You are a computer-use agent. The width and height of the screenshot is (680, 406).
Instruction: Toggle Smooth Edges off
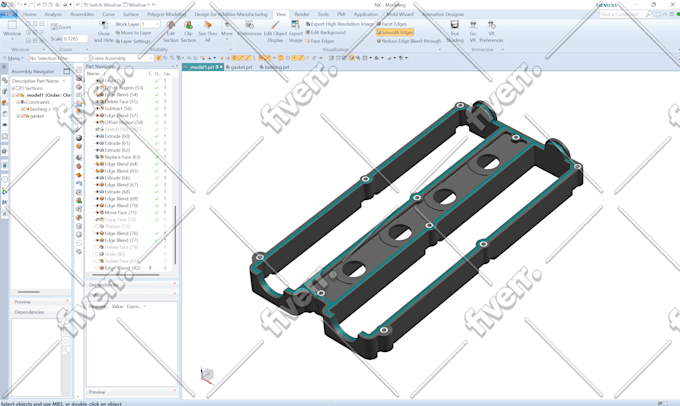395,33
